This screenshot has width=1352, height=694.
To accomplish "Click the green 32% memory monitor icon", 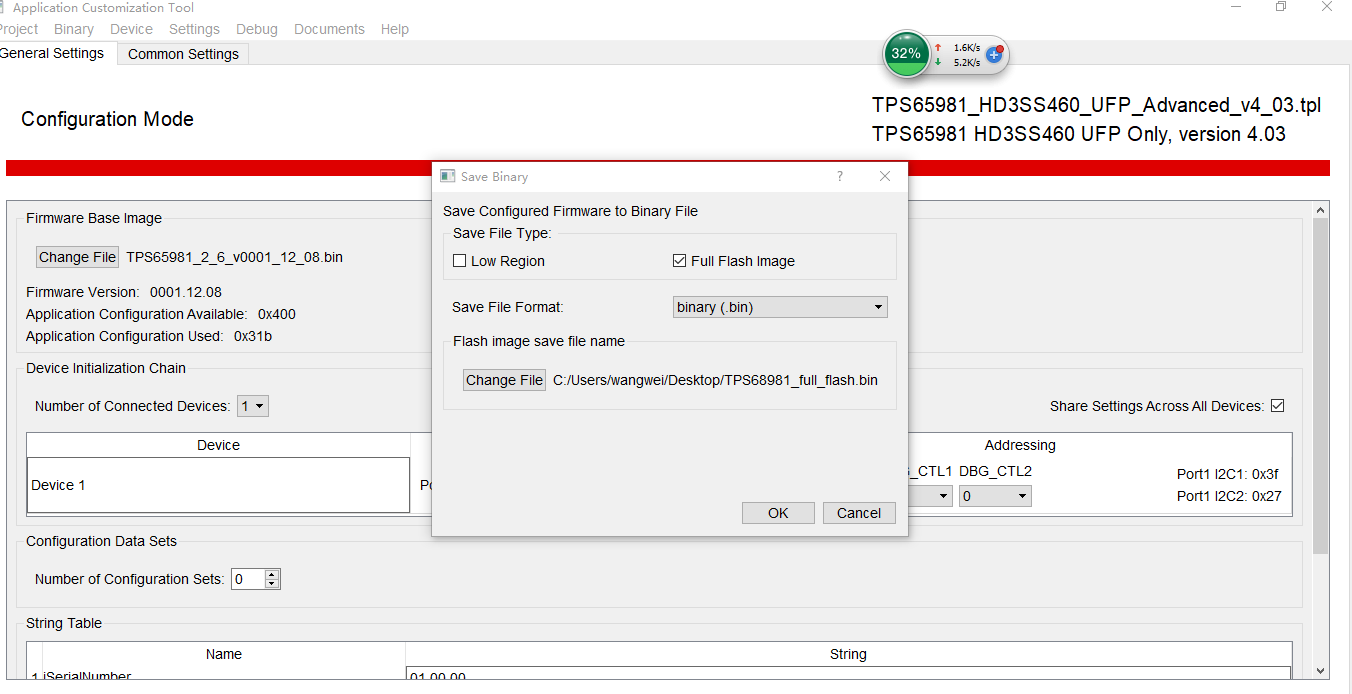I will pyautogui.click(x=906, y=53).
